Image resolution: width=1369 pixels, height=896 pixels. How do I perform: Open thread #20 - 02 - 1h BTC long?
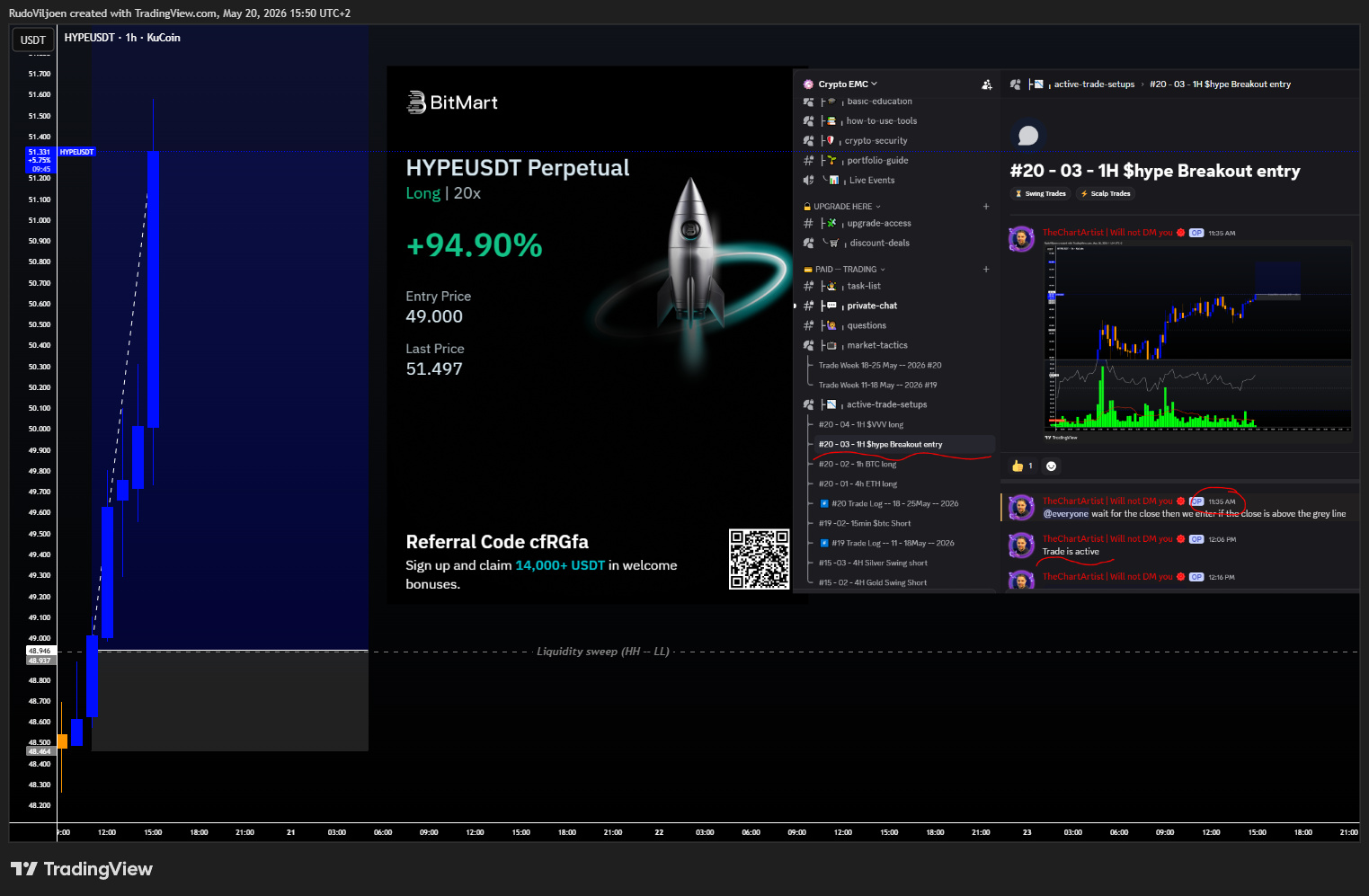click(858, 465)
